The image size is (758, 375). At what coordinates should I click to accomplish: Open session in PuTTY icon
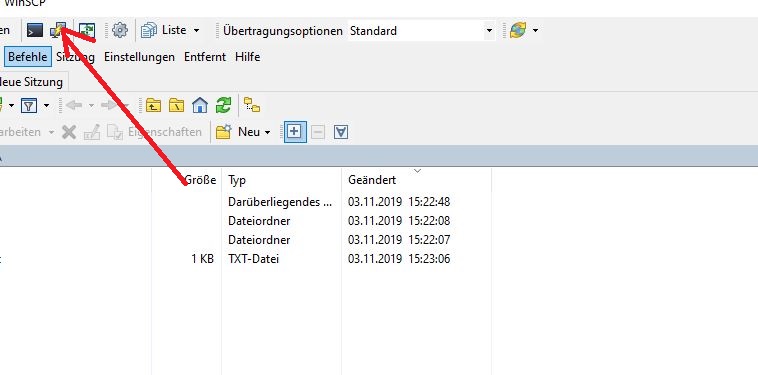click(x=58, y=30)
